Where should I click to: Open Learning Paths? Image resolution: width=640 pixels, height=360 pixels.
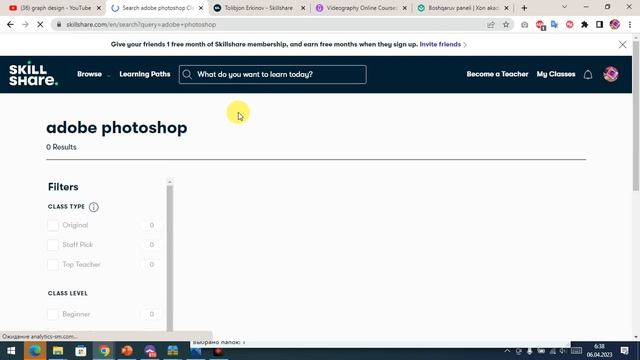click(144, 74)
